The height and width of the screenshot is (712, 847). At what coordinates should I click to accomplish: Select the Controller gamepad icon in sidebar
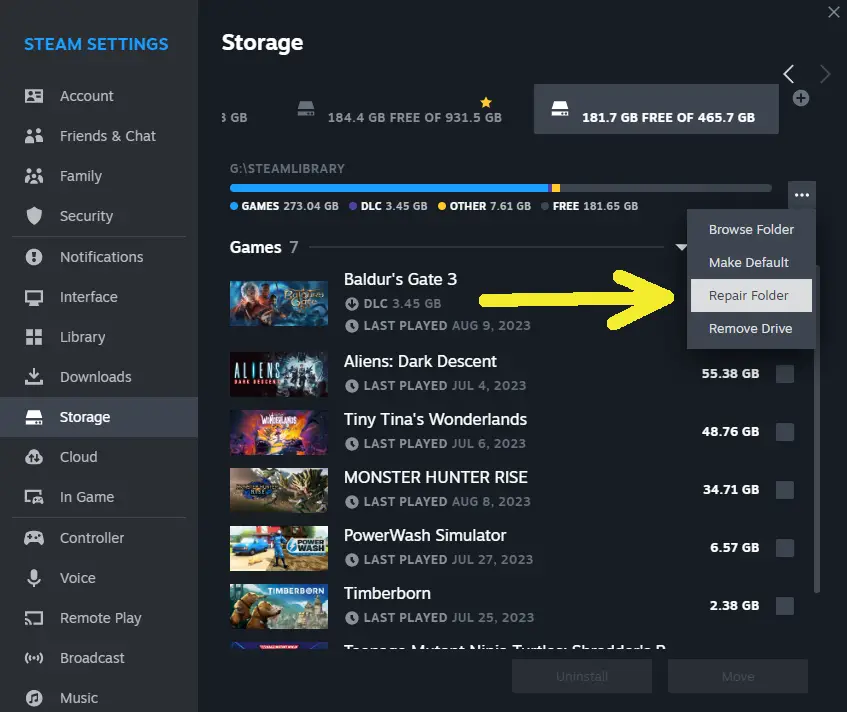(x=34, y=538)
